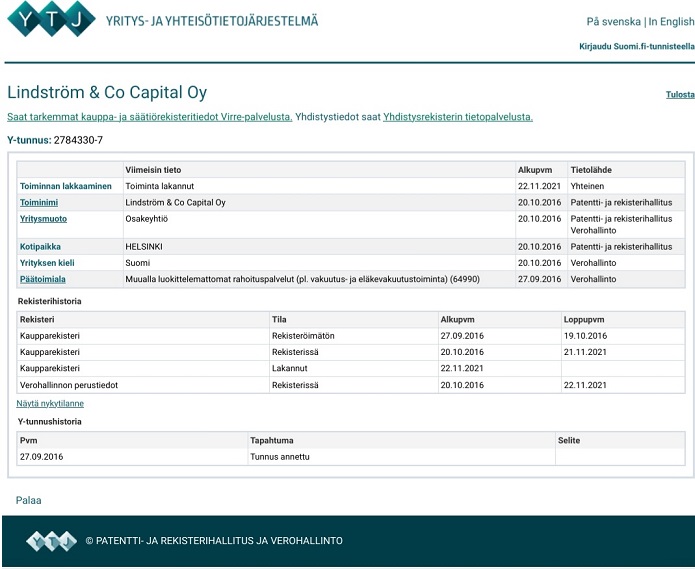695x569 pixels.
Task: Click the Yrityksen kieli row label
Action: click(47, 263)
